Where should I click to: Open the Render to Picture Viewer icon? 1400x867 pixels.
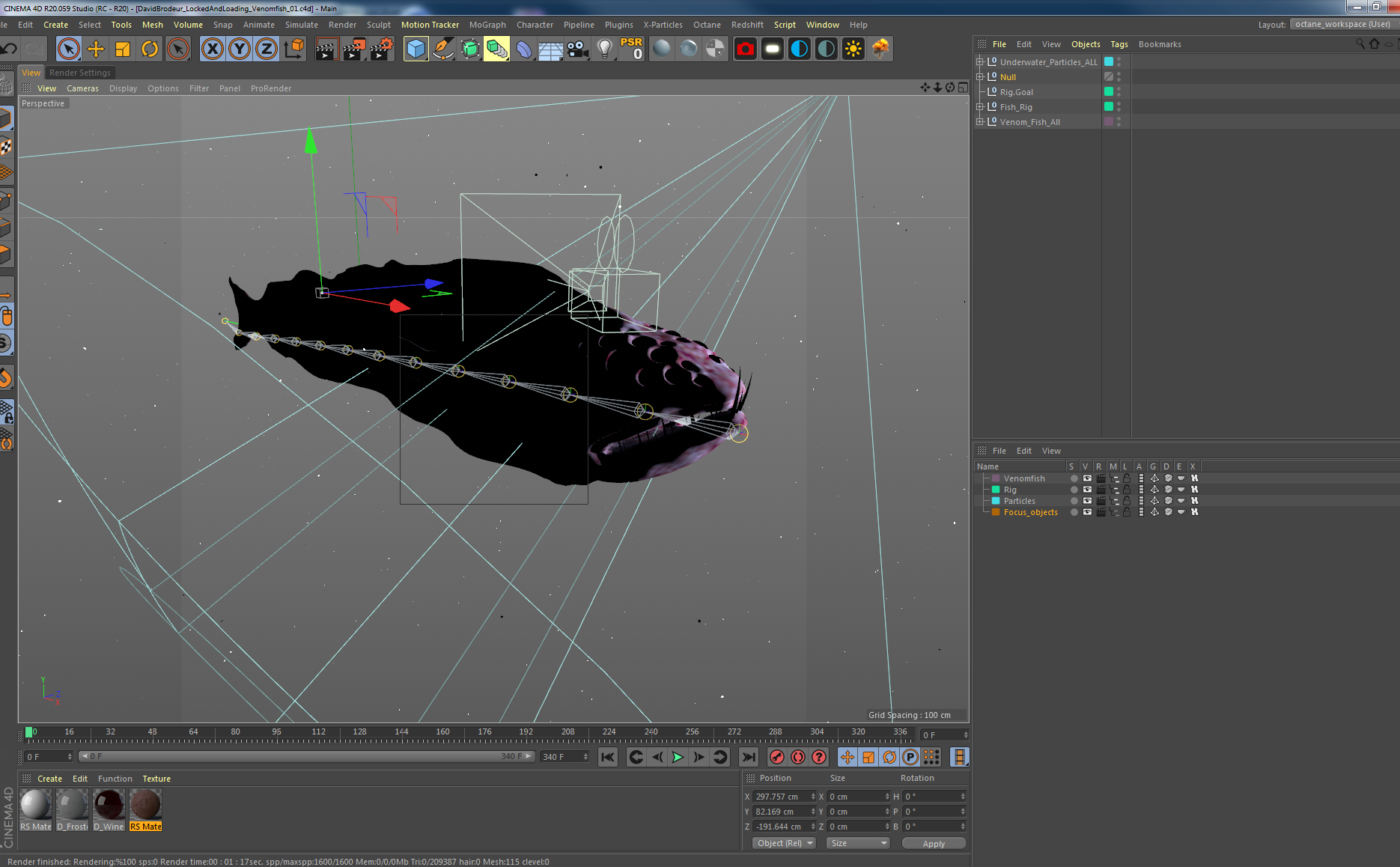(x=354, y=49)
